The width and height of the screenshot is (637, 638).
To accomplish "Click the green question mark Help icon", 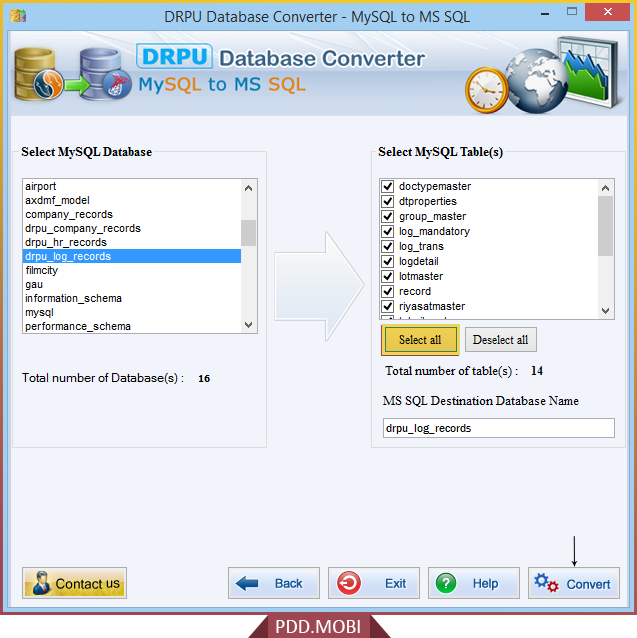I will [x=446, y=583].
